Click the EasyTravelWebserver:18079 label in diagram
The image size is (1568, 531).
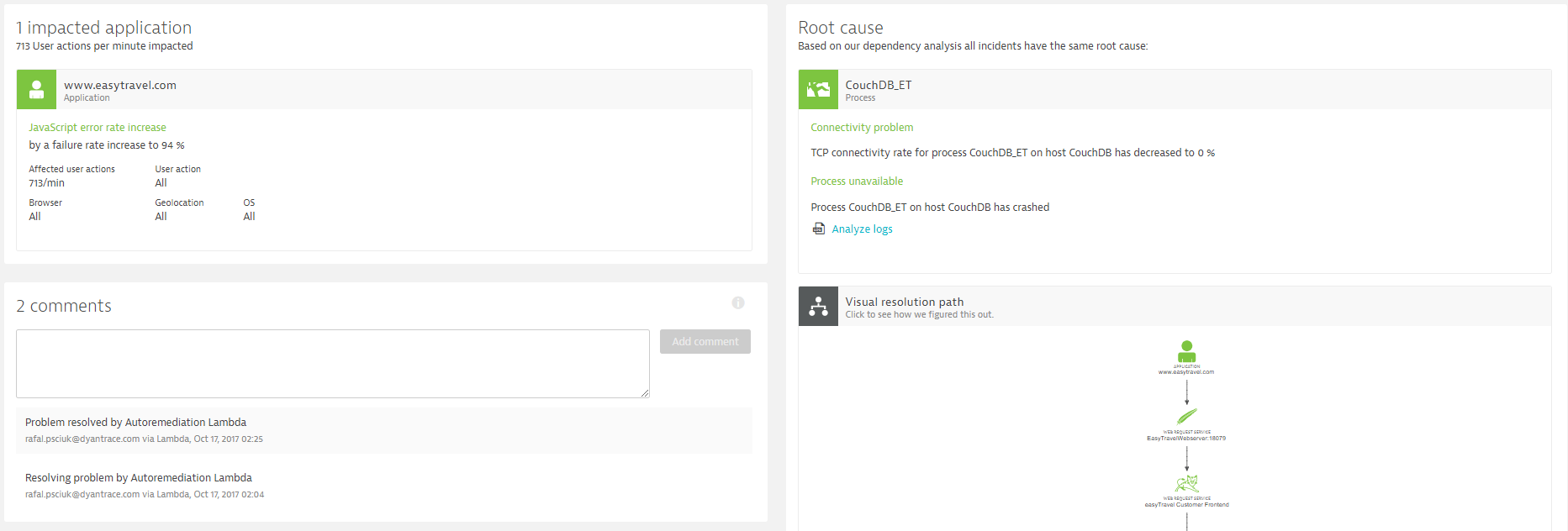tap(1186, 439)
